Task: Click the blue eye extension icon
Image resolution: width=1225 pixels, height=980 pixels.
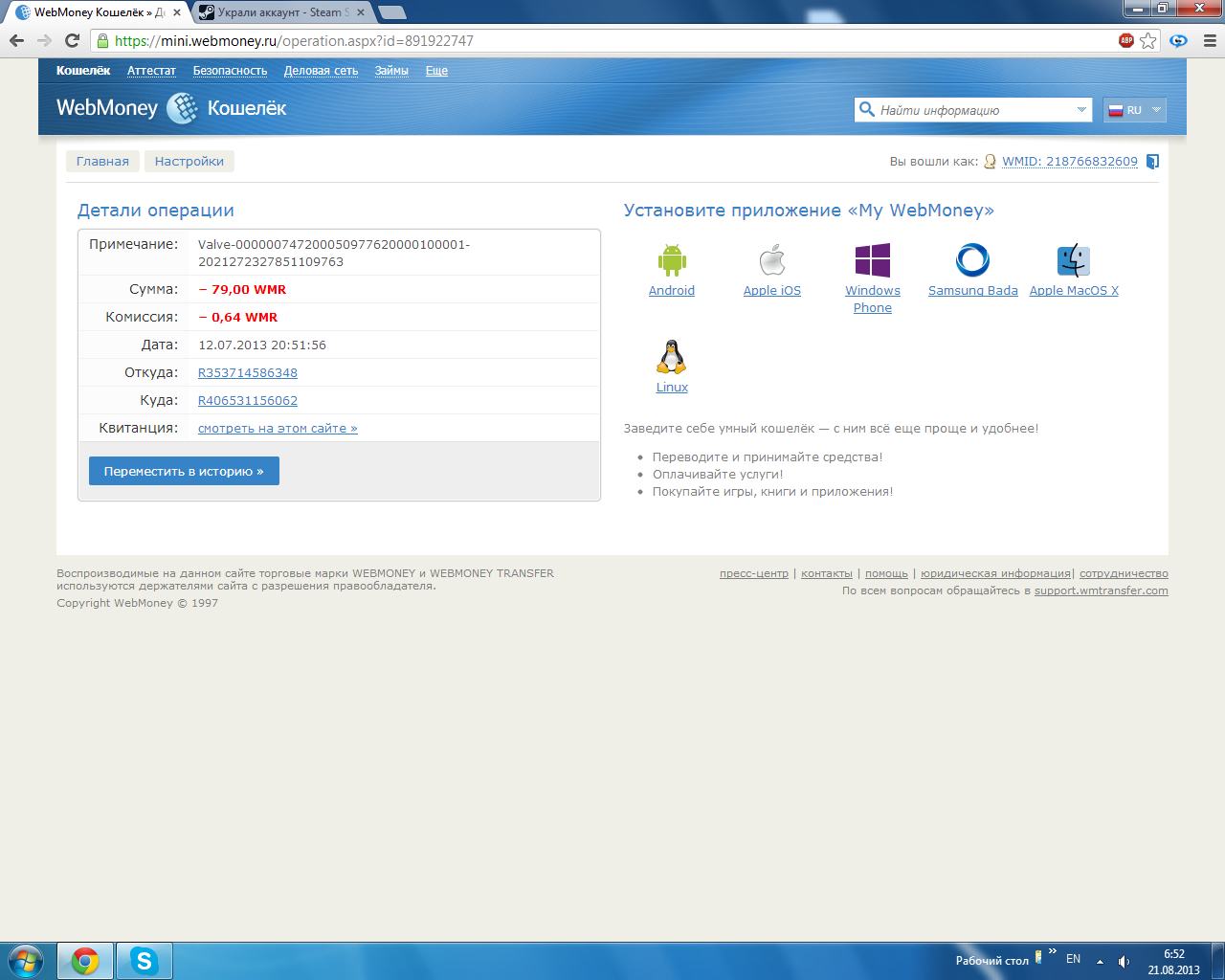Action: (1179, 40)
